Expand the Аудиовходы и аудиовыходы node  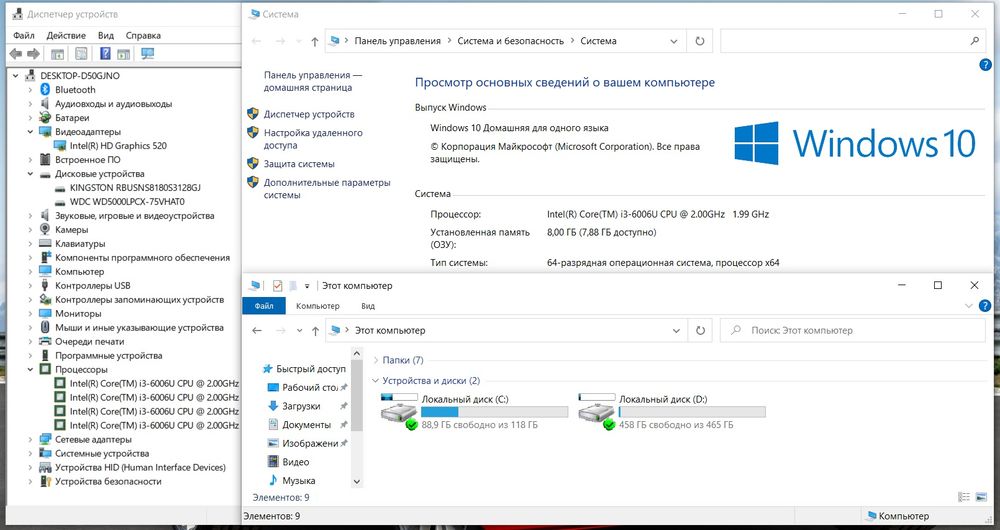point(30,104)
